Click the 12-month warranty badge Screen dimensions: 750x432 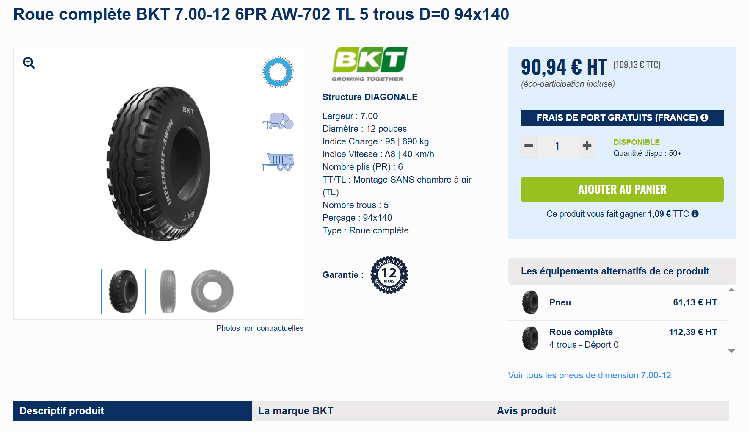pos(389,275)
